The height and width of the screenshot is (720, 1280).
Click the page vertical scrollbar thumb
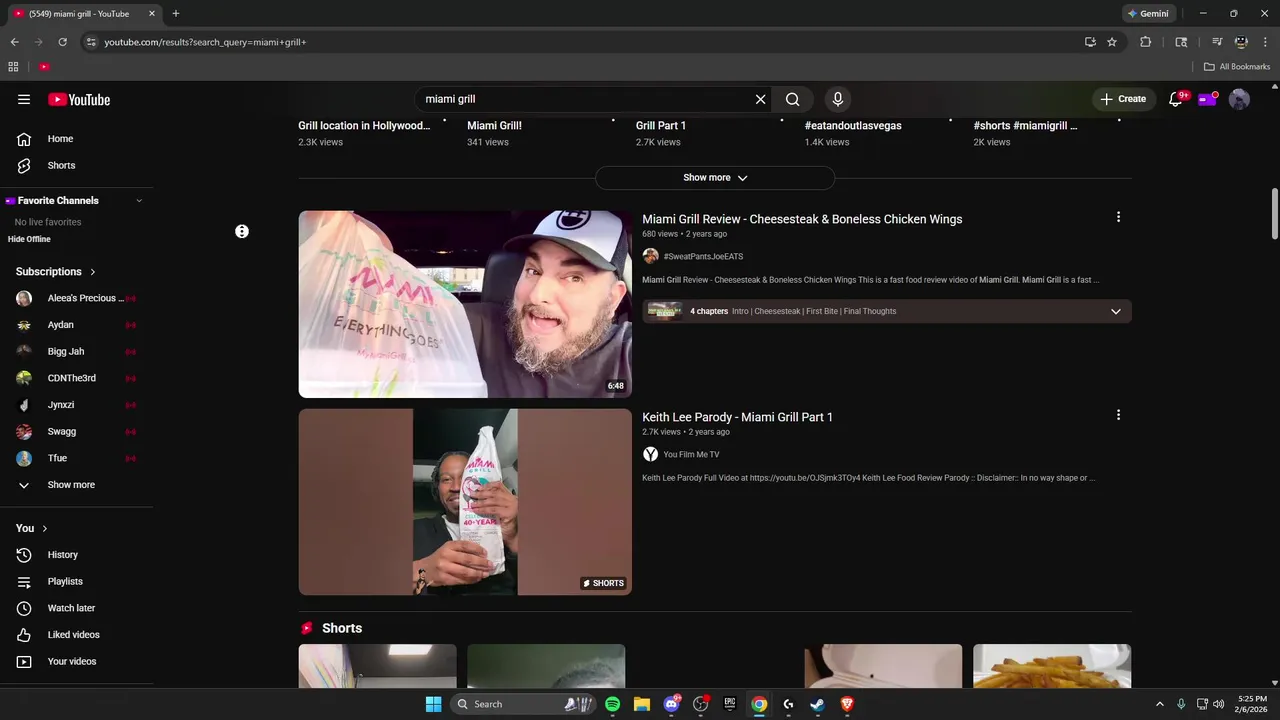tap(1275, 214)
